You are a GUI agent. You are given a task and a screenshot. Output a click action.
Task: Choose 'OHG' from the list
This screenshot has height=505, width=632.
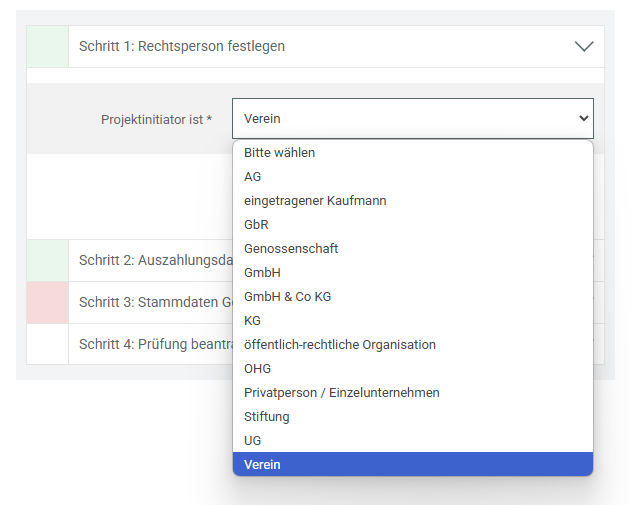(257, 369)
